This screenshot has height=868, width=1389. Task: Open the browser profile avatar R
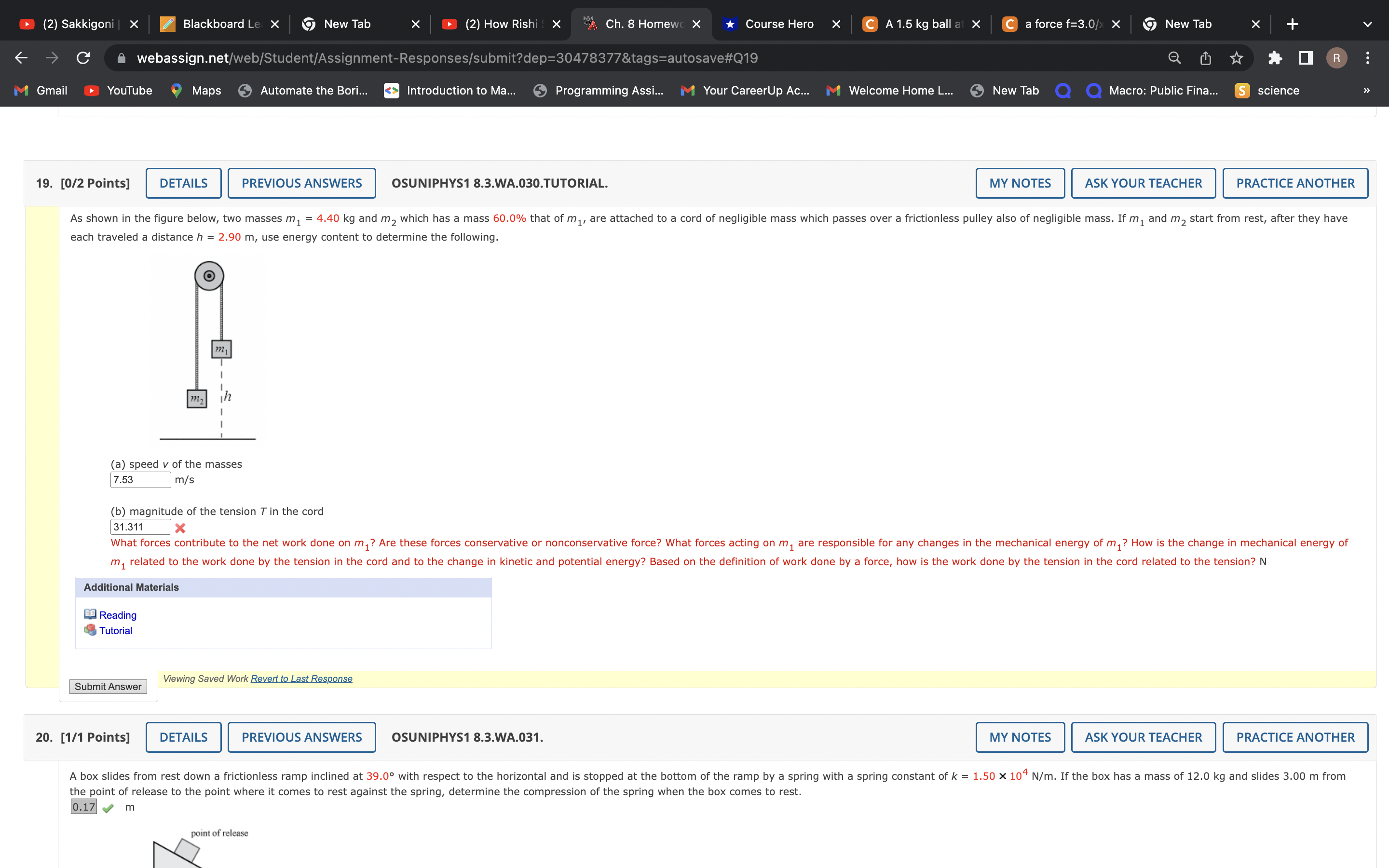click(1337, 57)
